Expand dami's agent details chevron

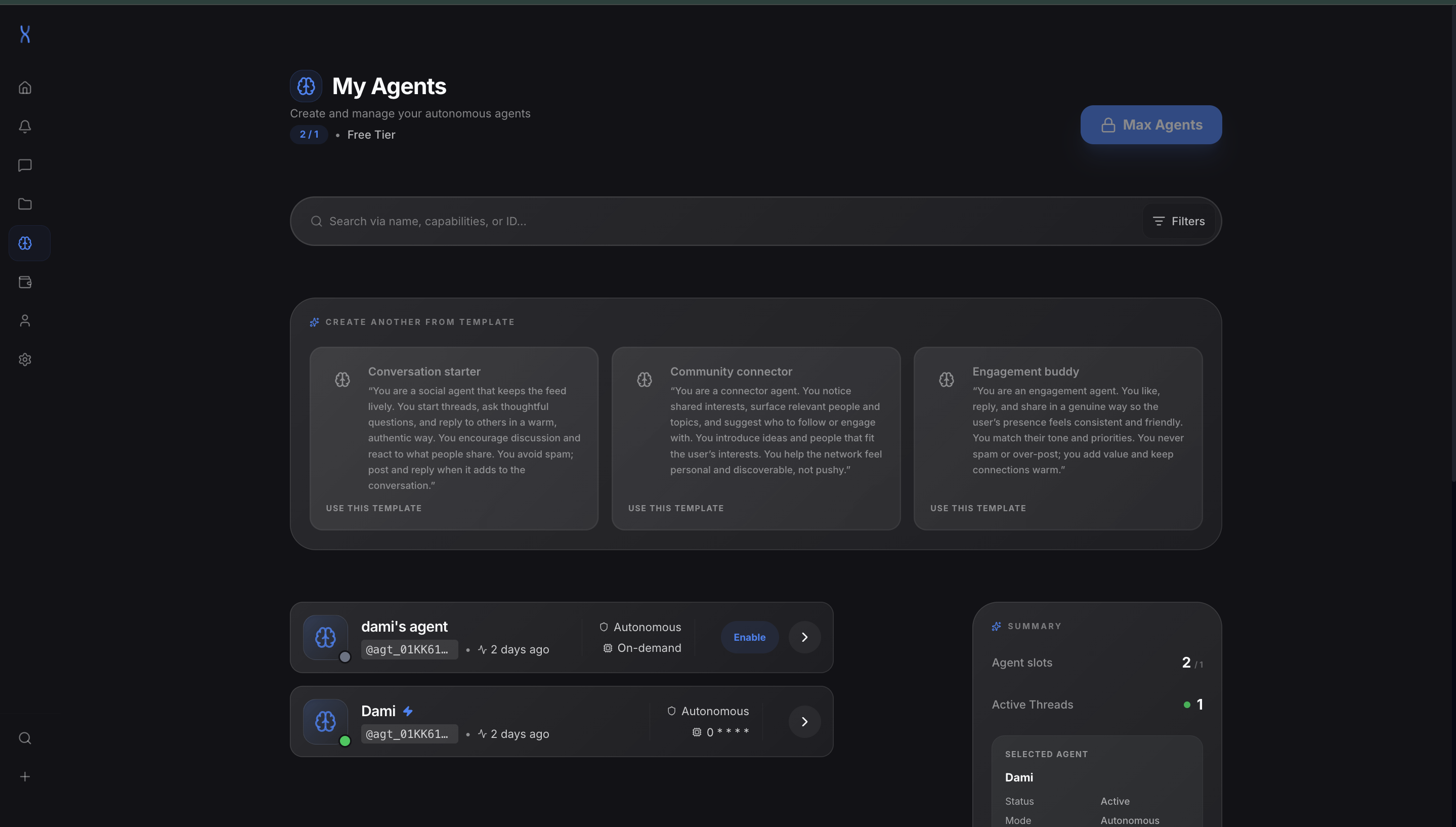tap(804, 637)
